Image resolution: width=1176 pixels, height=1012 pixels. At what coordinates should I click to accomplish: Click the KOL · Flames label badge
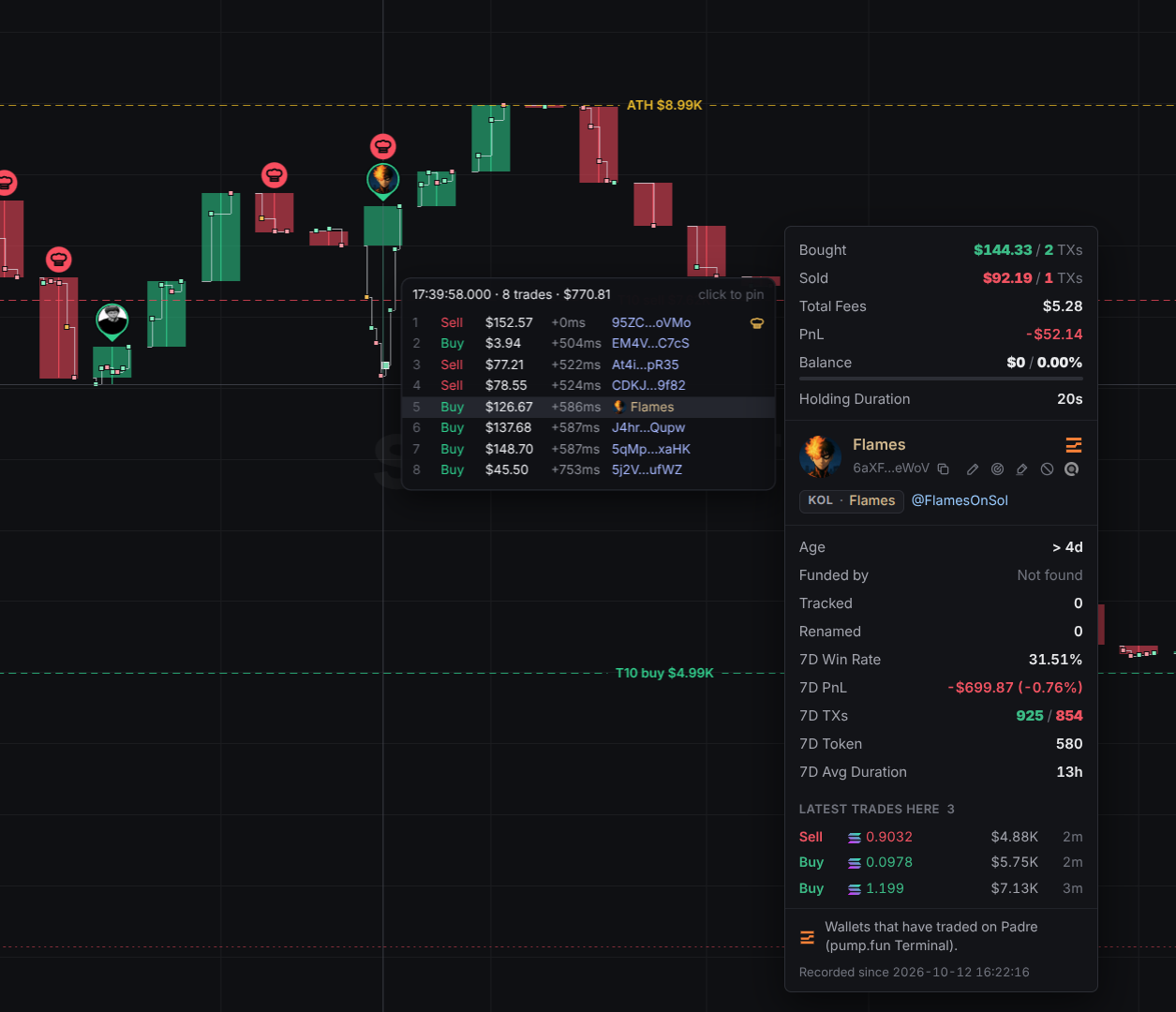tap(851, 500)
